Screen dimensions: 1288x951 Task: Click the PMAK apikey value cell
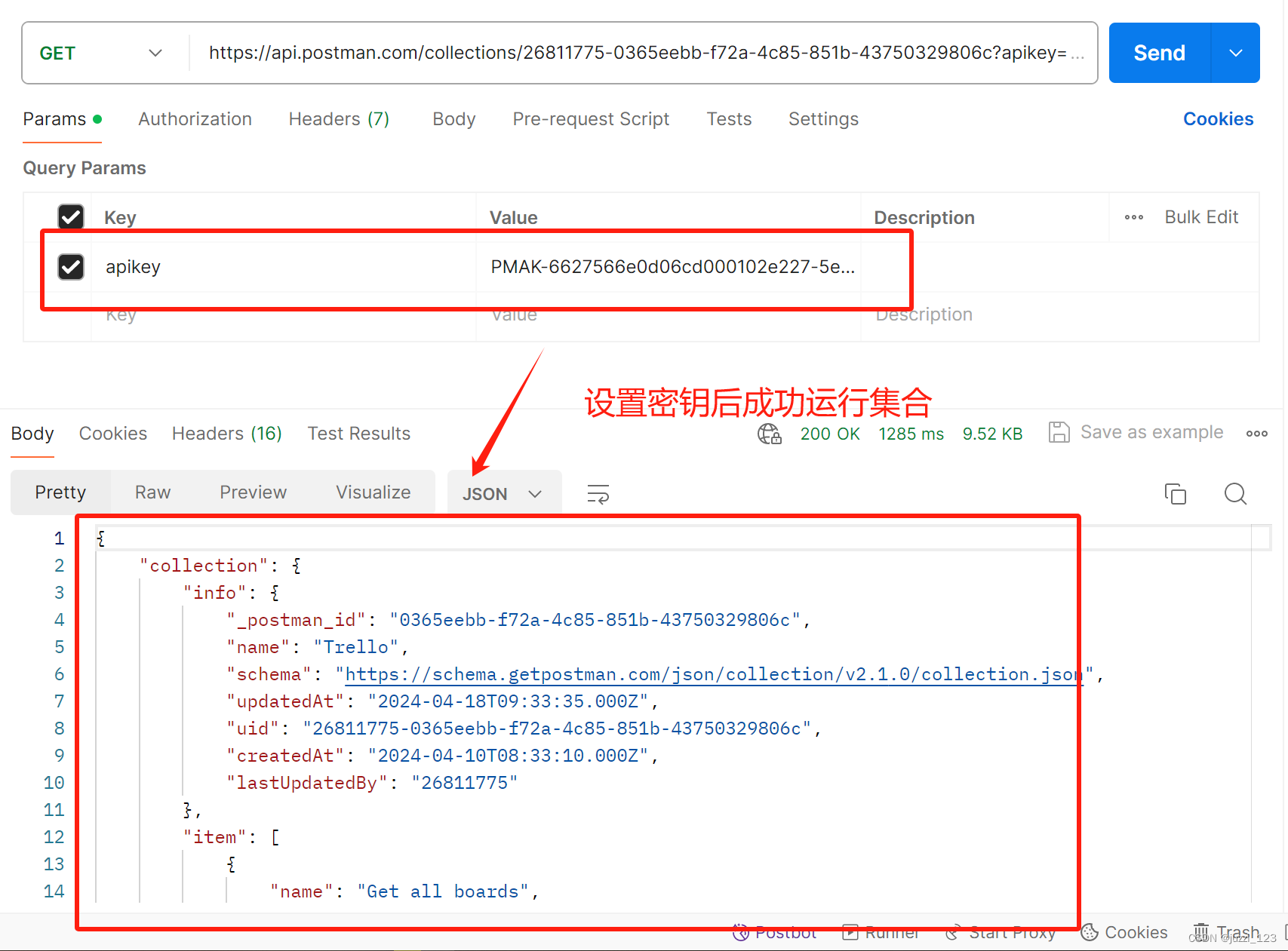coord(669,267)
